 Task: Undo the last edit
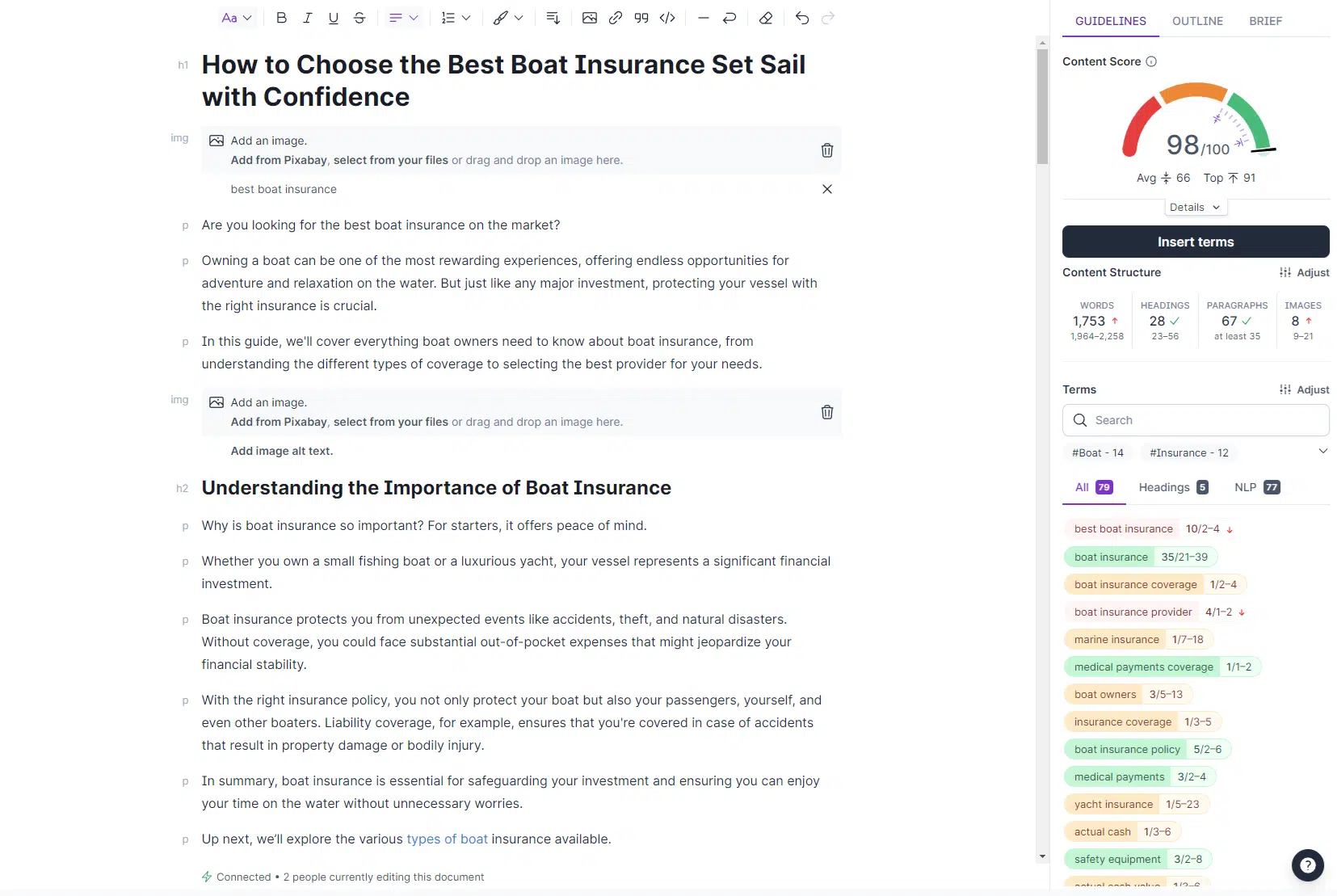(x=801, y=18)
